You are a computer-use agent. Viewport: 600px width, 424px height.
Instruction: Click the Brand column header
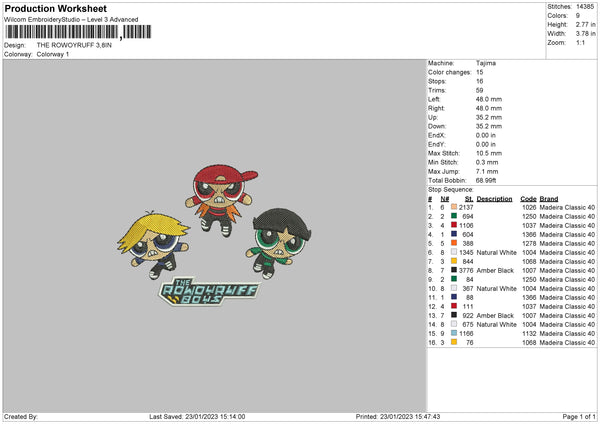549,199
